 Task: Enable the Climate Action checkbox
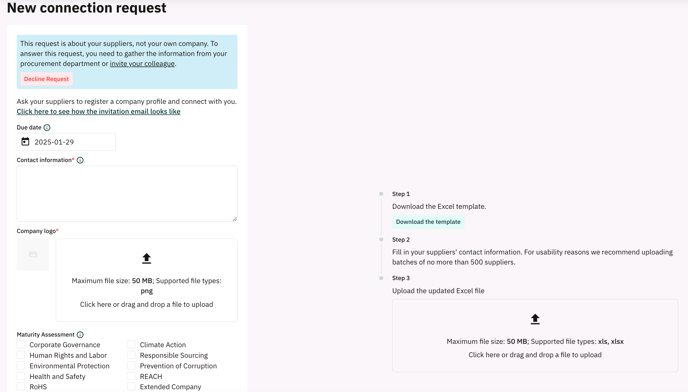(131, 344)
